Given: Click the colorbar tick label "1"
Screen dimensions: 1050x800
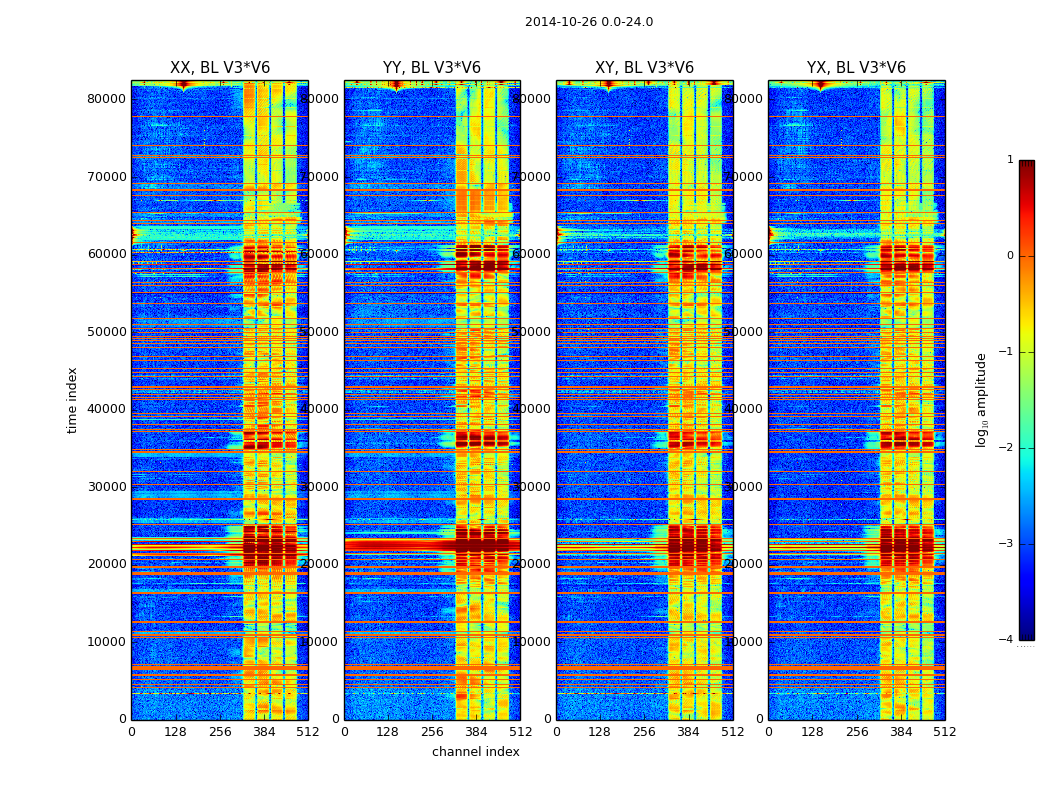Looking at the screenshot, I should pyautogui.click(x=1009, y=160).
